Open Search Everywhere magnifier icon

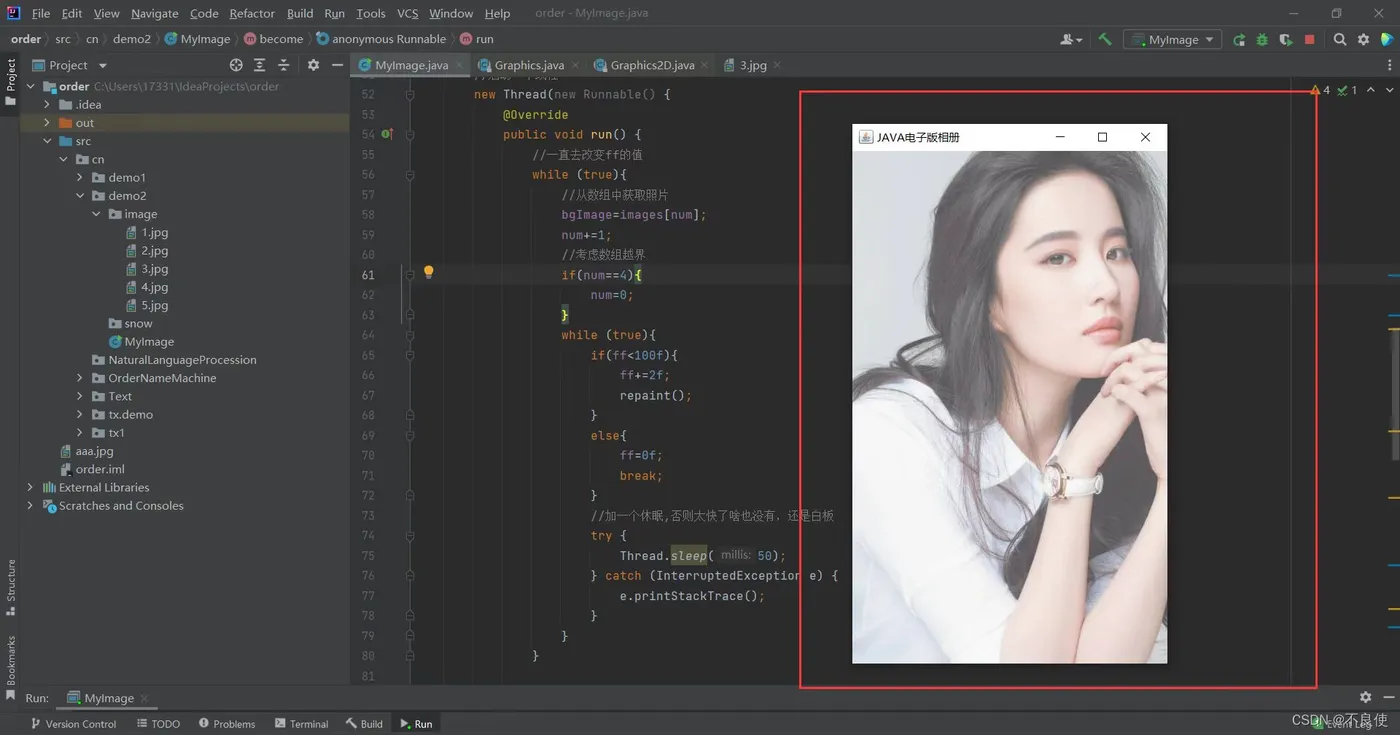1340,39
